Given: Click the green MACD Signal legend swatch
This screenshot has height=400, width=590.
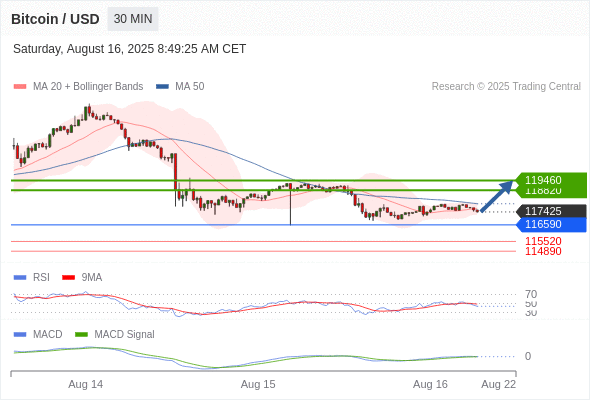Looking at the screenshot, I should tap(81, 335).
